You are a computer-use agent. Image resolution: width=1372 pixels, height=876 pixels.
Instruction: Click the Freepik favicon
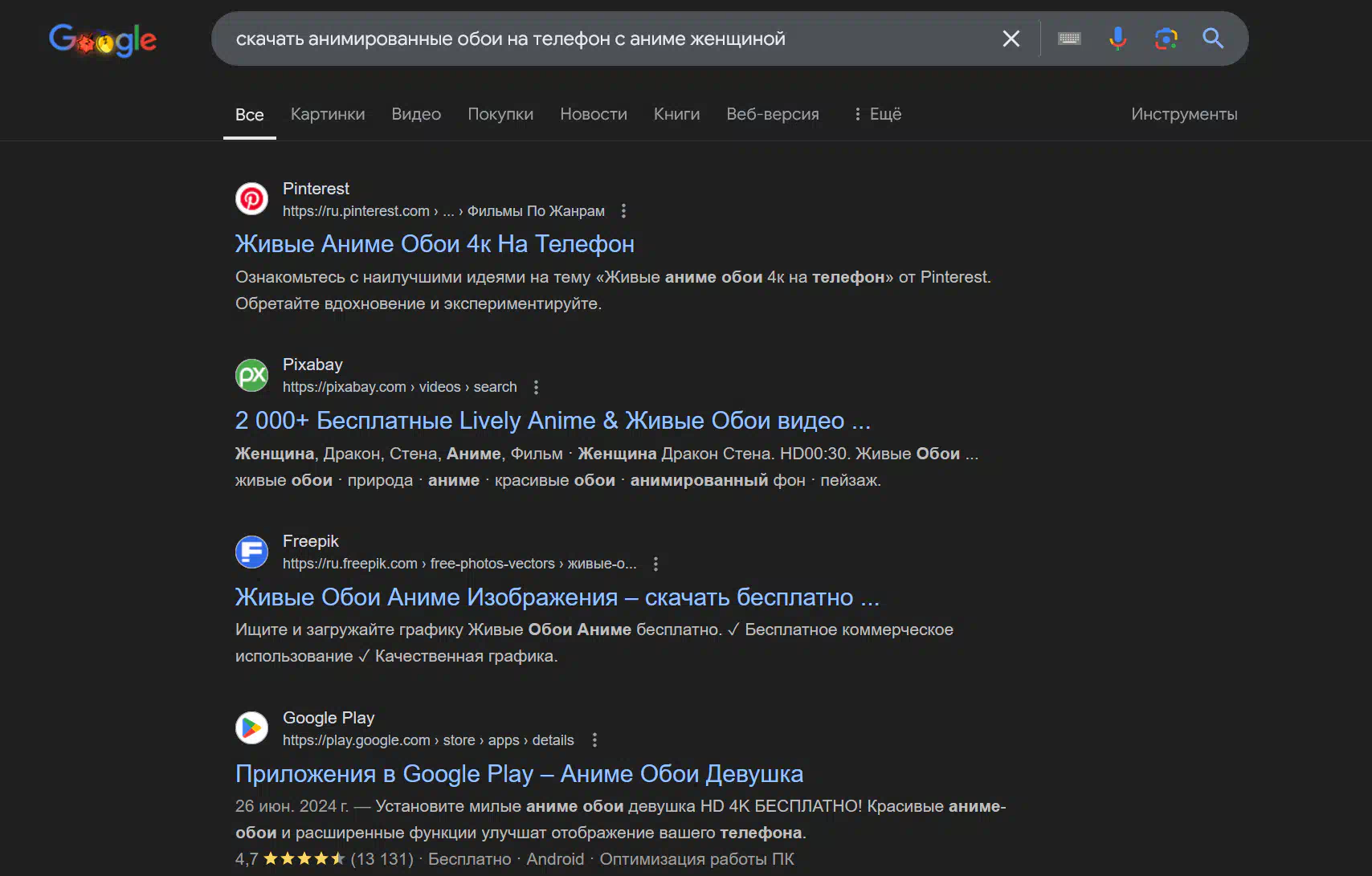[x=251, y=552]
